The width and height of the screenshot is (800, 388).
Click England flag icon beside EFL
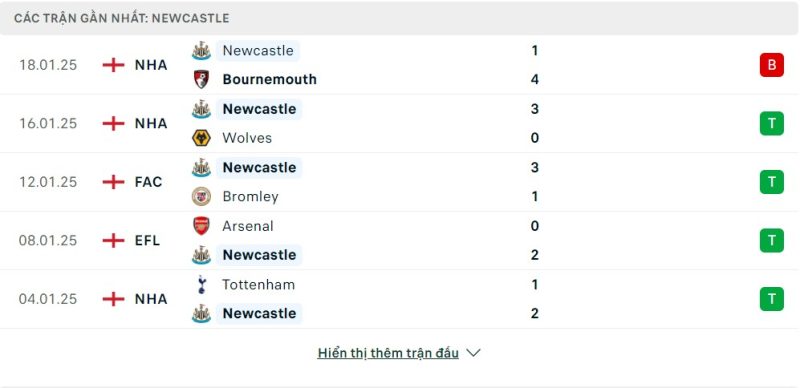(113, 240)
